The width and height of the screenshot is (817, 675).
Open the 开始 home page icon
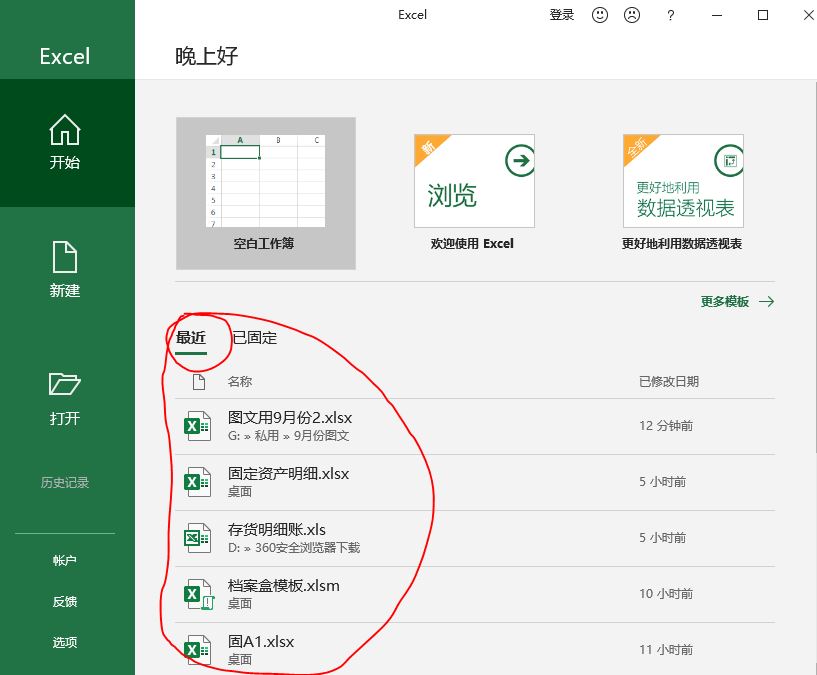click(65, 130)
